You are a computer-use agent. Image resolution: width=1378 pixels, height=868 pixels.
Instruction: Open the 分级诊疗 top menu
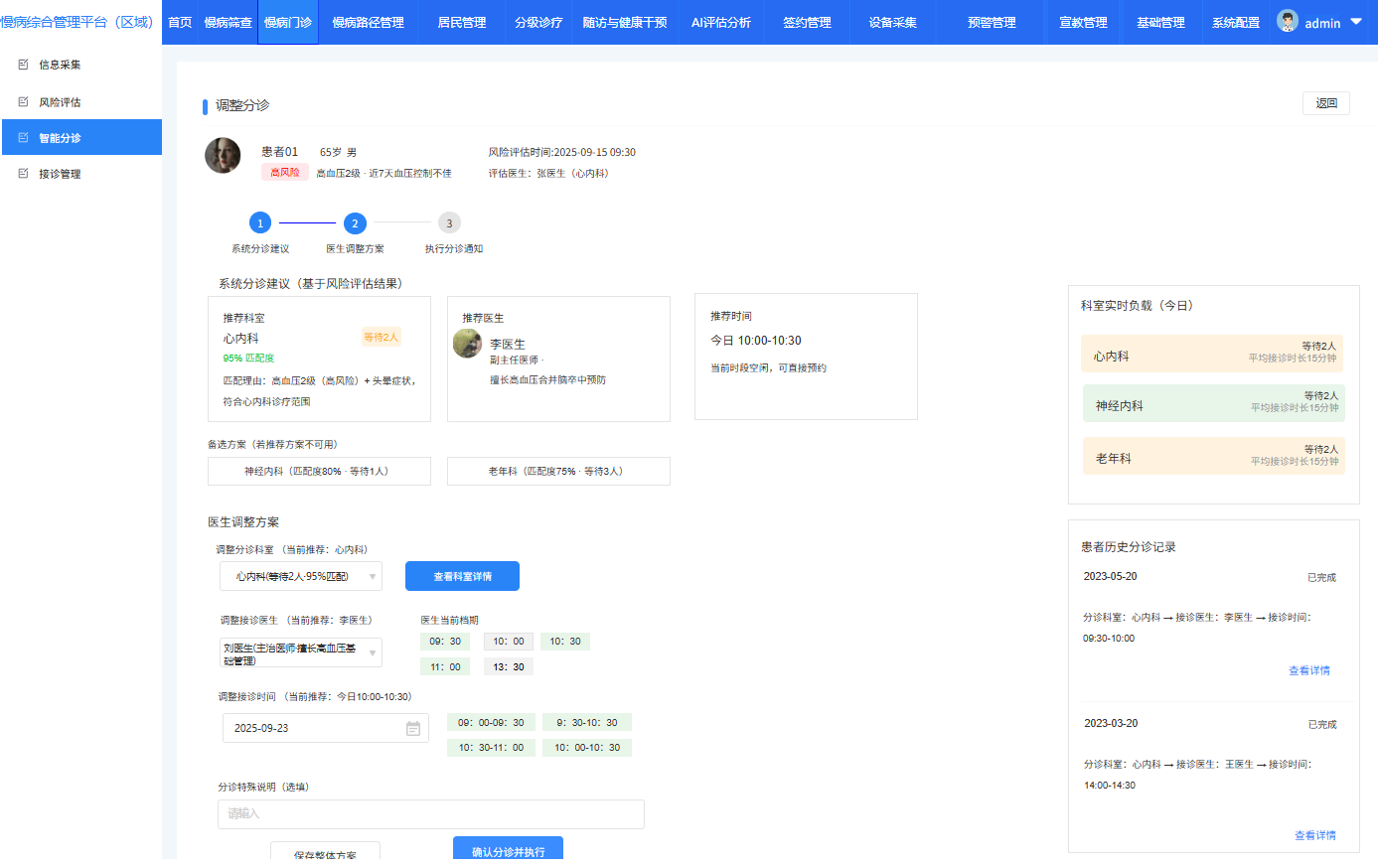coord(538,22)
